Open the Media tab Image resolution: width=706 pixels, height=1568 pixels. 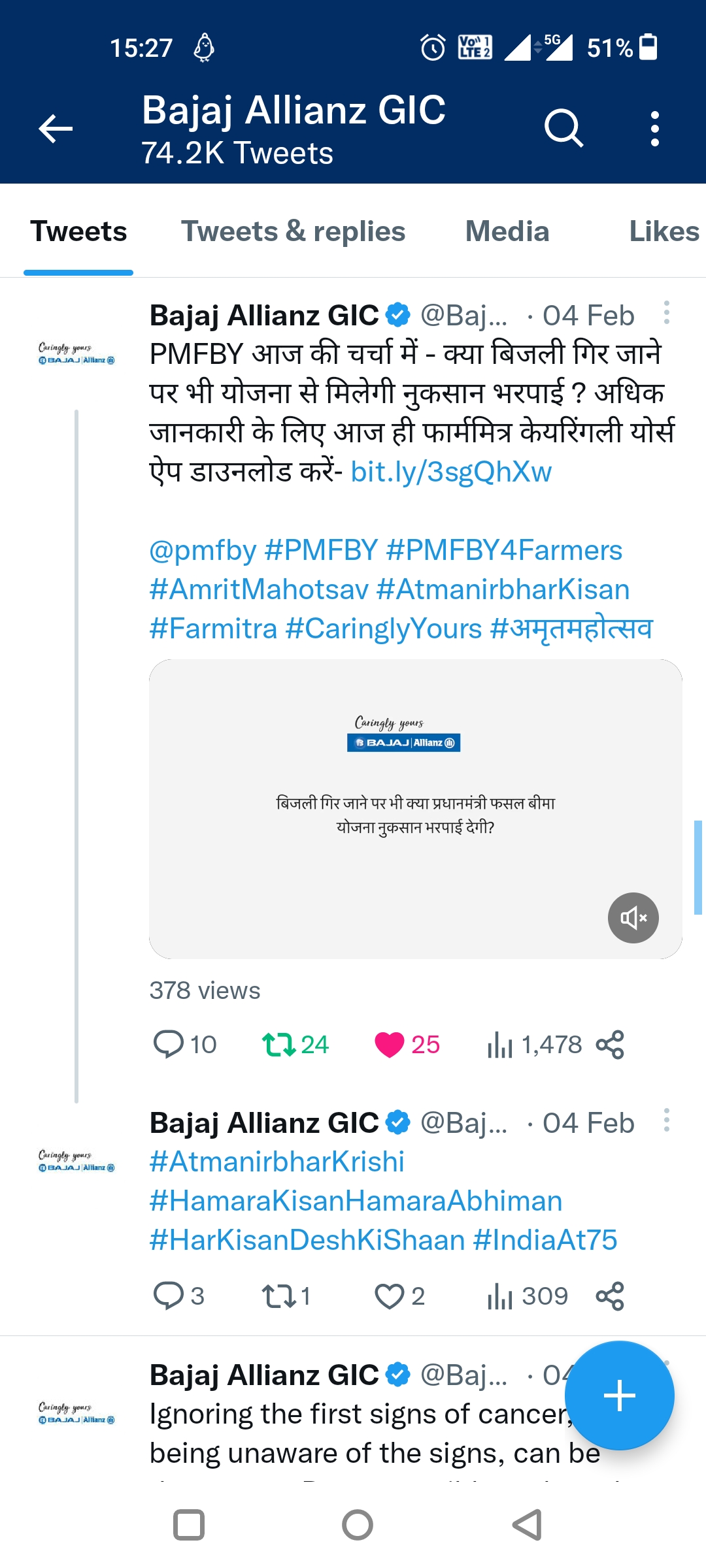tap(507, 232)
